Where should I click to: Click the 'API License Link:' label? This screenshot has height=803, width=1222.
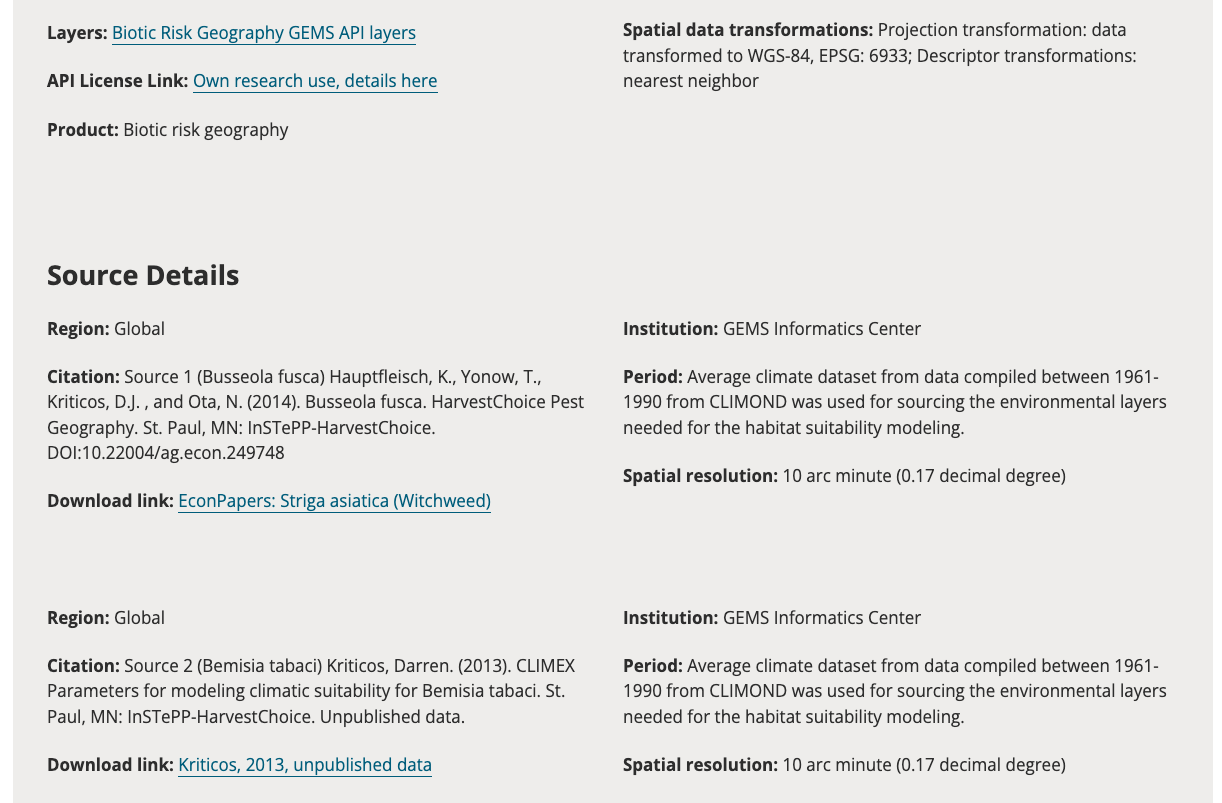coord(117,81)
